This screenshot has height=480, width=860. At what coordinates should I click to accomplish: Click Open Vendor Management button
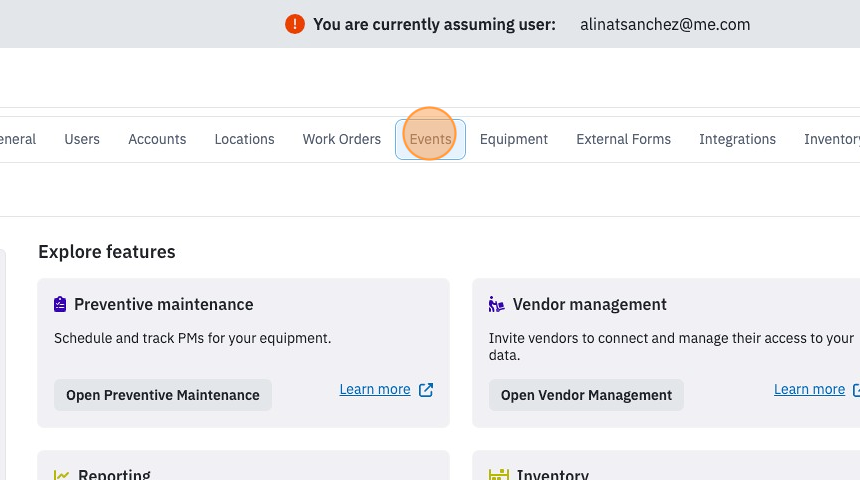(x=586, y=395)
